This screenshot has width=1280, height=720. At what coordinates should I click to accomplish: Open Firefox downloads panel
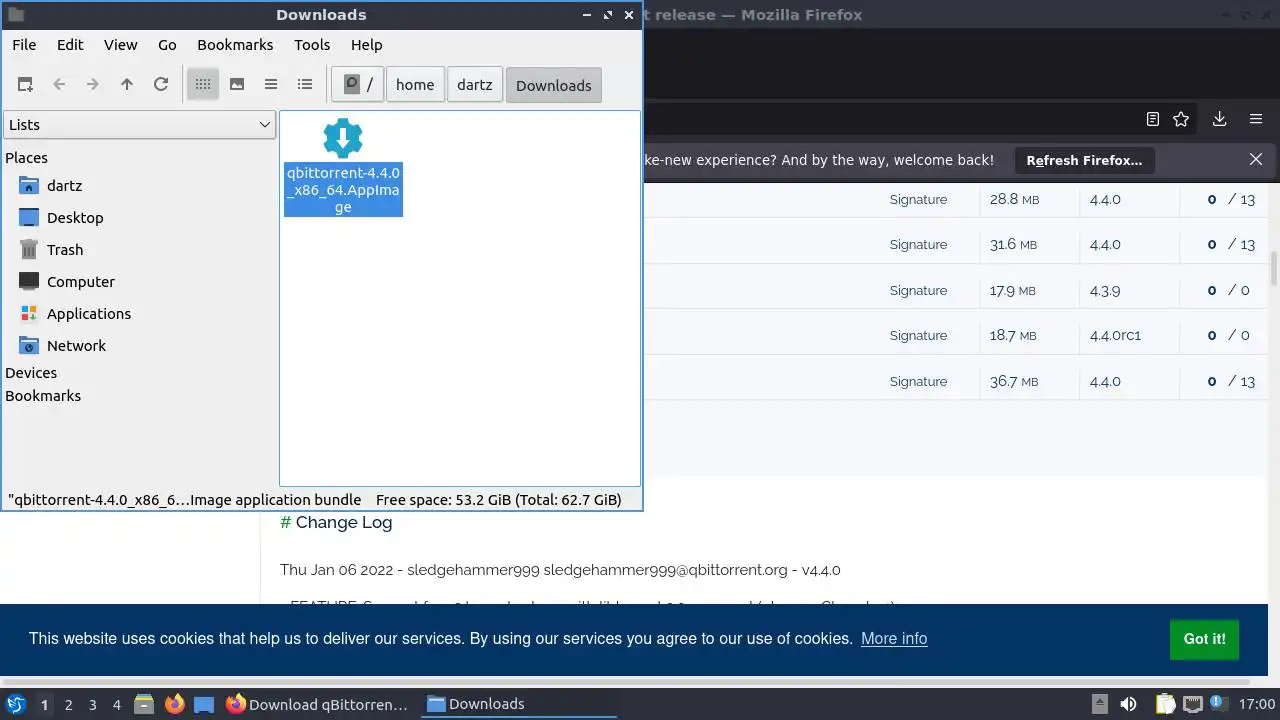[1219, 119]
